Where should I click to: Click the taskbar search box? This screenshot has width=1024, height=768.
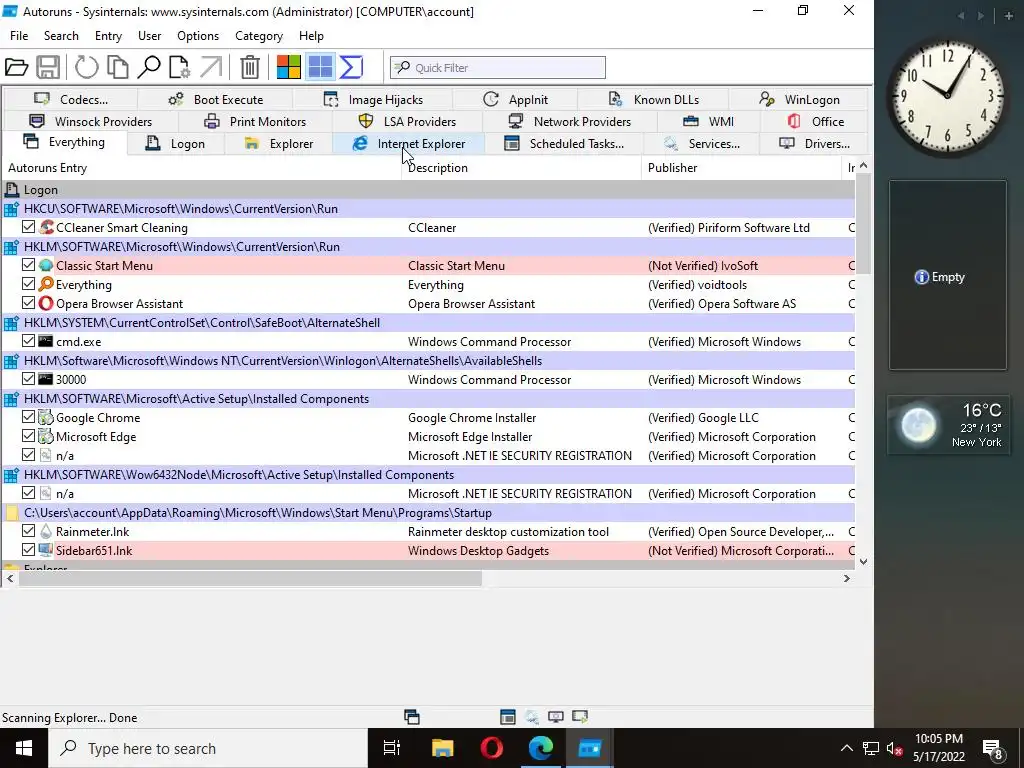(x=208, y=748)
